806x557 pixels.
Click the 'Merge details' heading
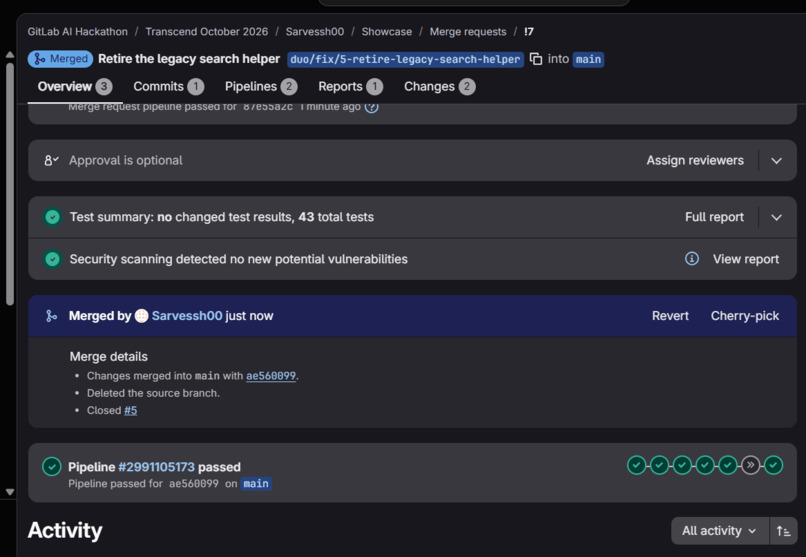click(x=108, y=357)
